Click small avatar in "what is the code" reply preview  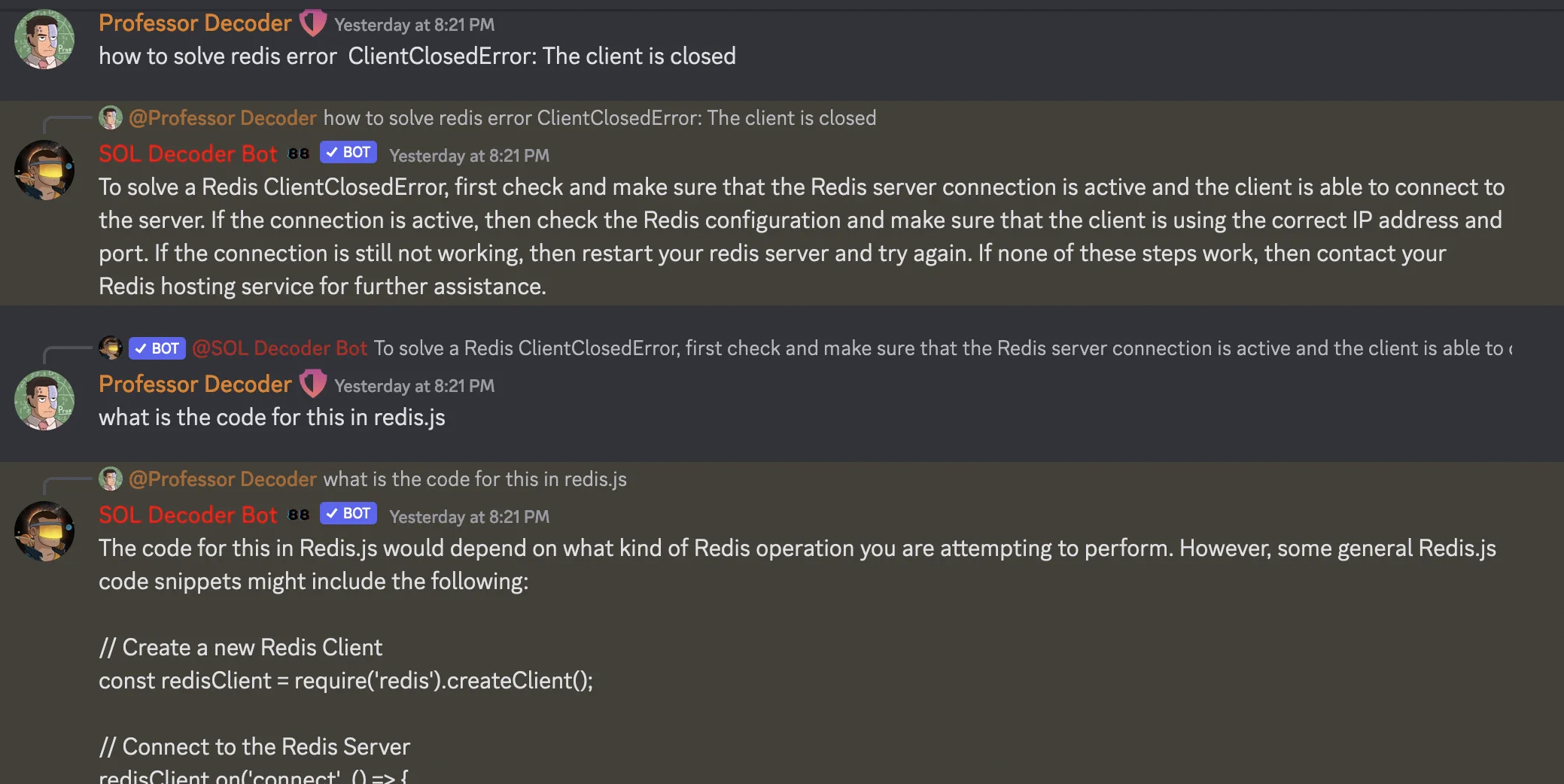click(111, 479)
